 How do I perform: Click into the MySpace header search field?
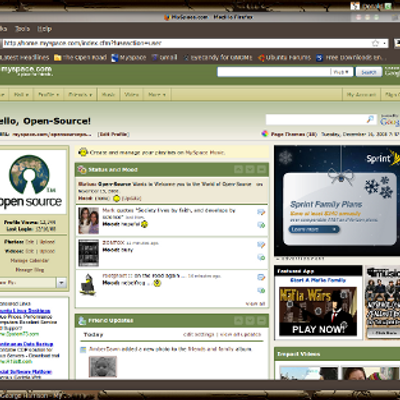tap(274, 72)
